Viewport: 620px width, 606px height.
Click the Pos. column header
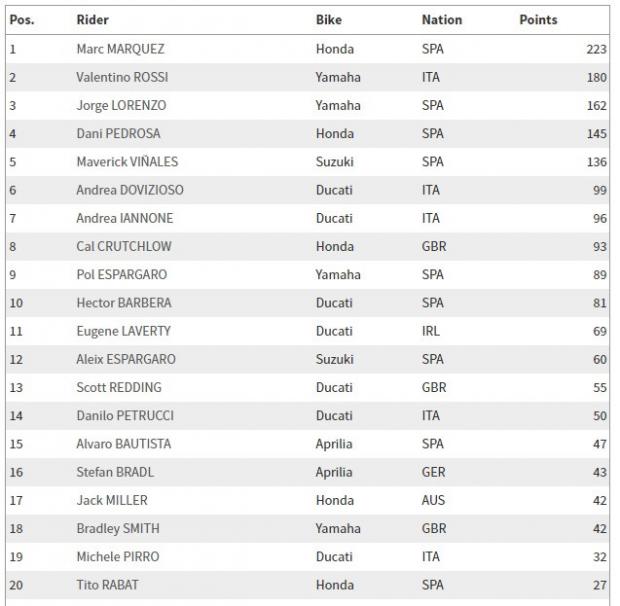(x=21, y=20)
